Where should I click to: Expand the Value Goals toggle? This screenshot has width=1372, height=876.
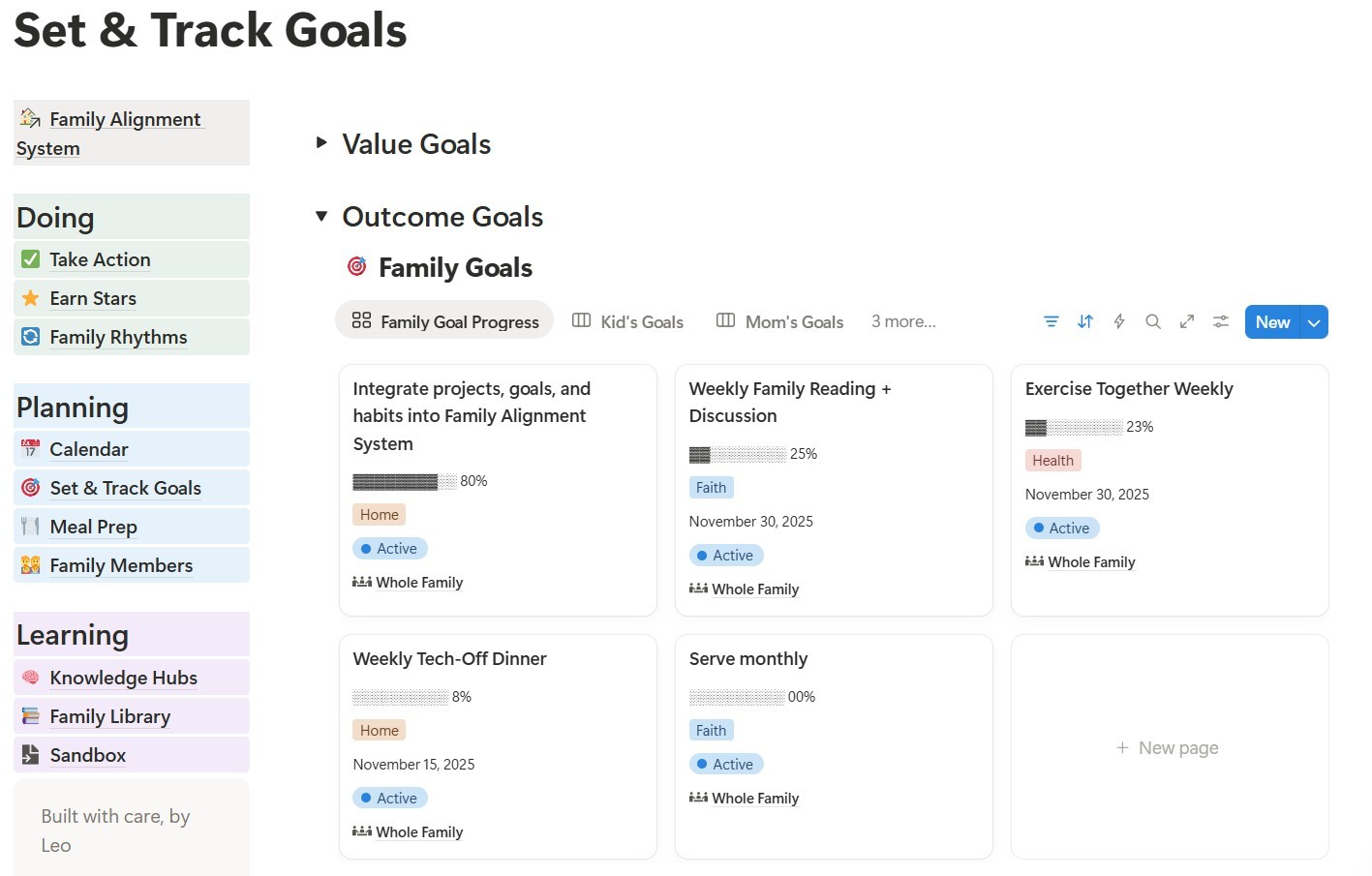point(321,143)
